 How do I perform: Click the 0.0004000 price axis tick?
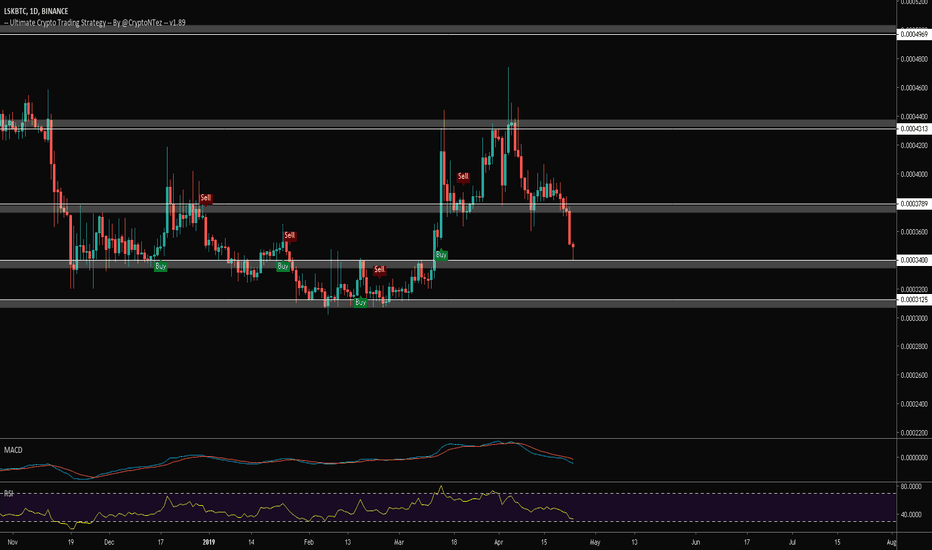914,174
